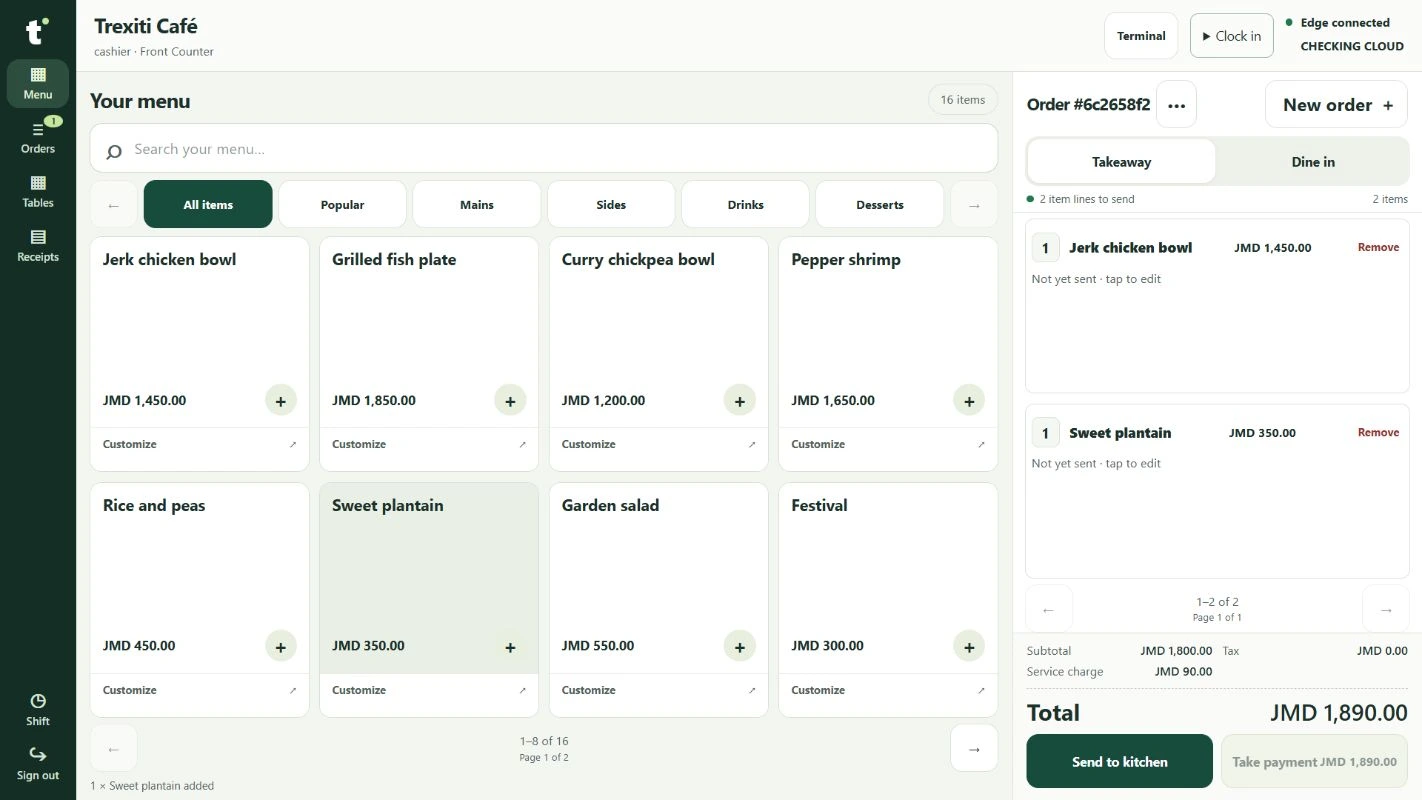Add Jerk chicken bowl with plus button
Image resolution: width=1422 pixels, height=800 pixels.
[x=280, y=400]
